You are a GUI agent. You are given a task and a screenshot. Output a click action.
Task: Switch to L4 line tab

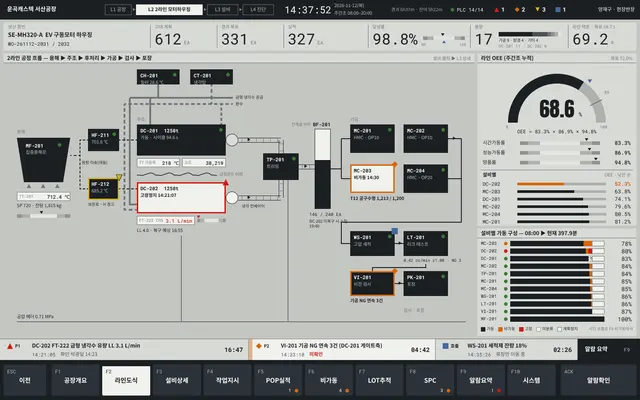pos(258,9)
